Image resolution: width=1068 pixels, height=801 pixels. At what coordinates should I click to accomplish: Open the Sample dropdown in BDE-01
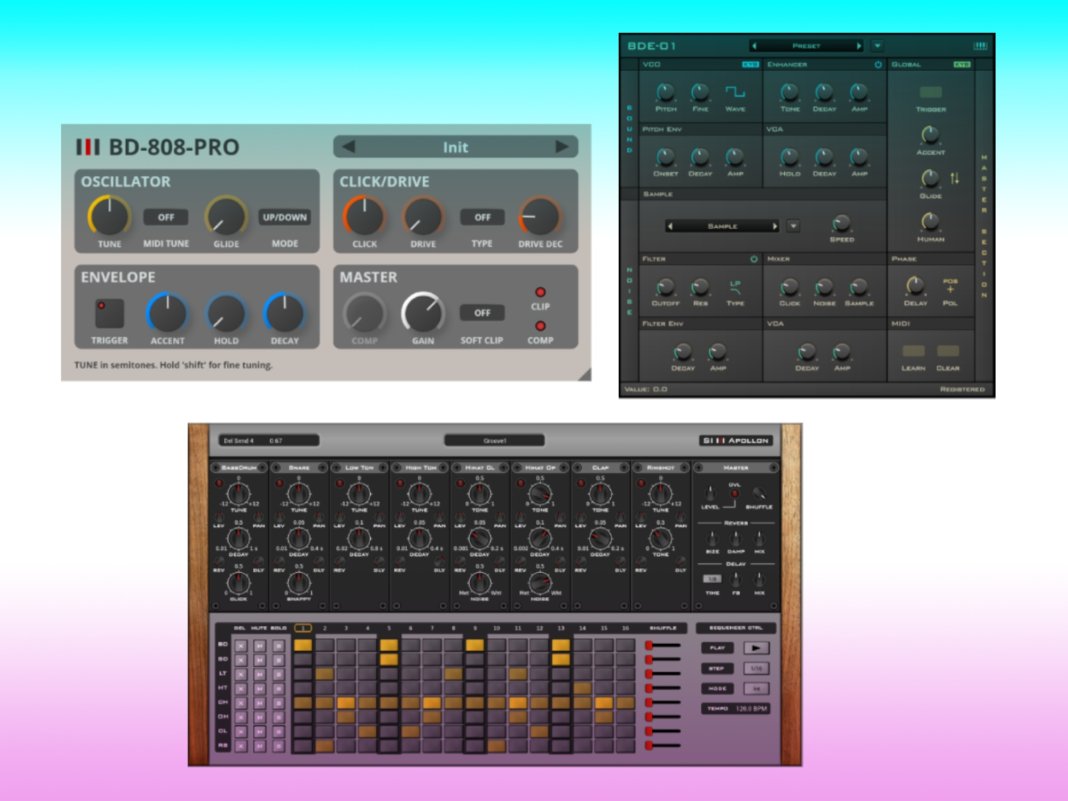tap(792, 226)
